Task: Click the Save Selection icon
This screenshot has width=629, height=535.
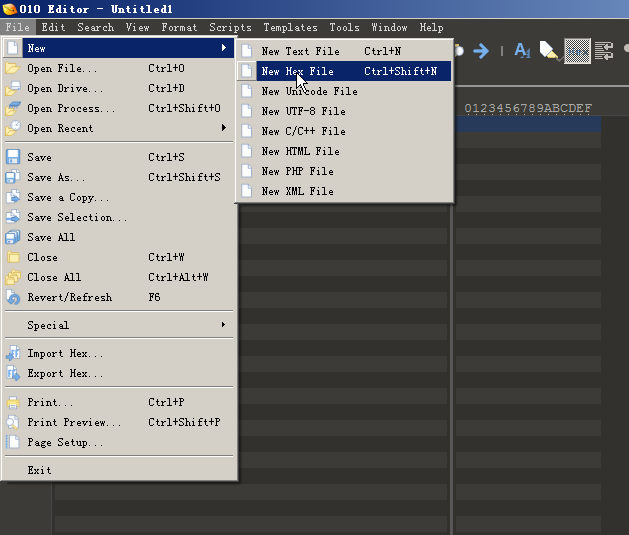Action: (x=13, y=217)
